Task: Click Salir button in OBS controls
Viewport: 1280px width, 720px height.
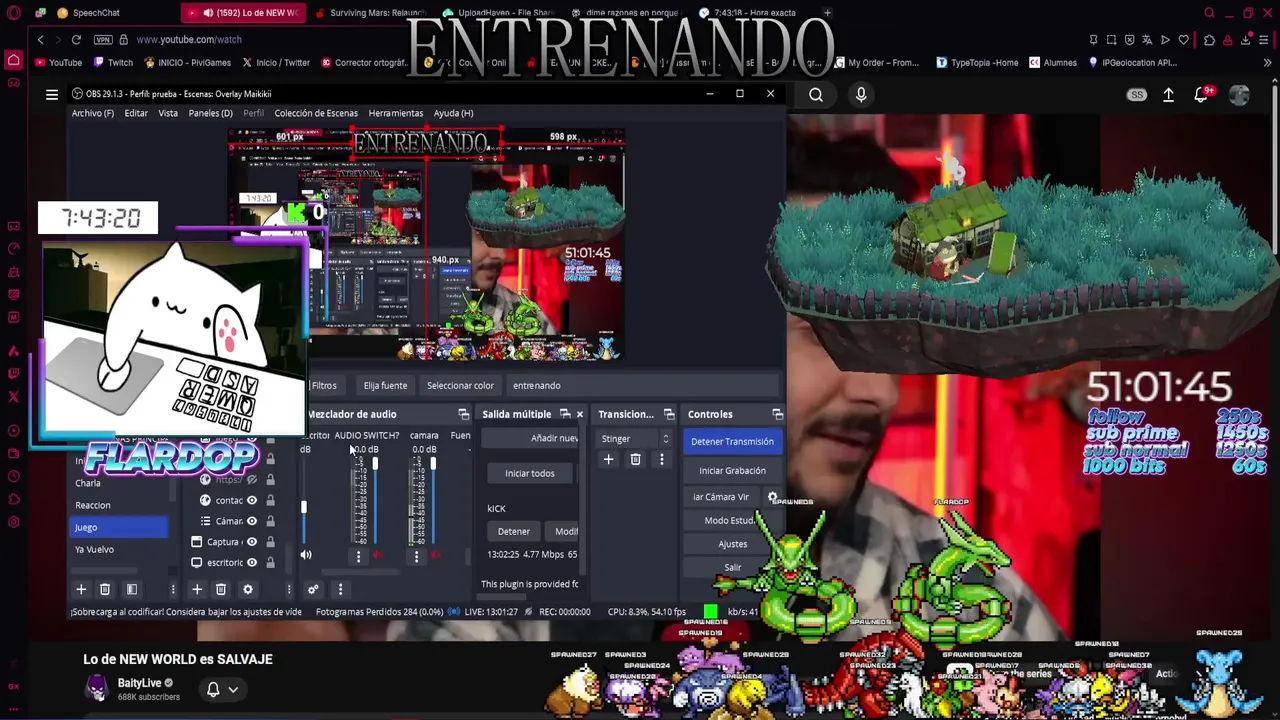Action: (732, 567)
